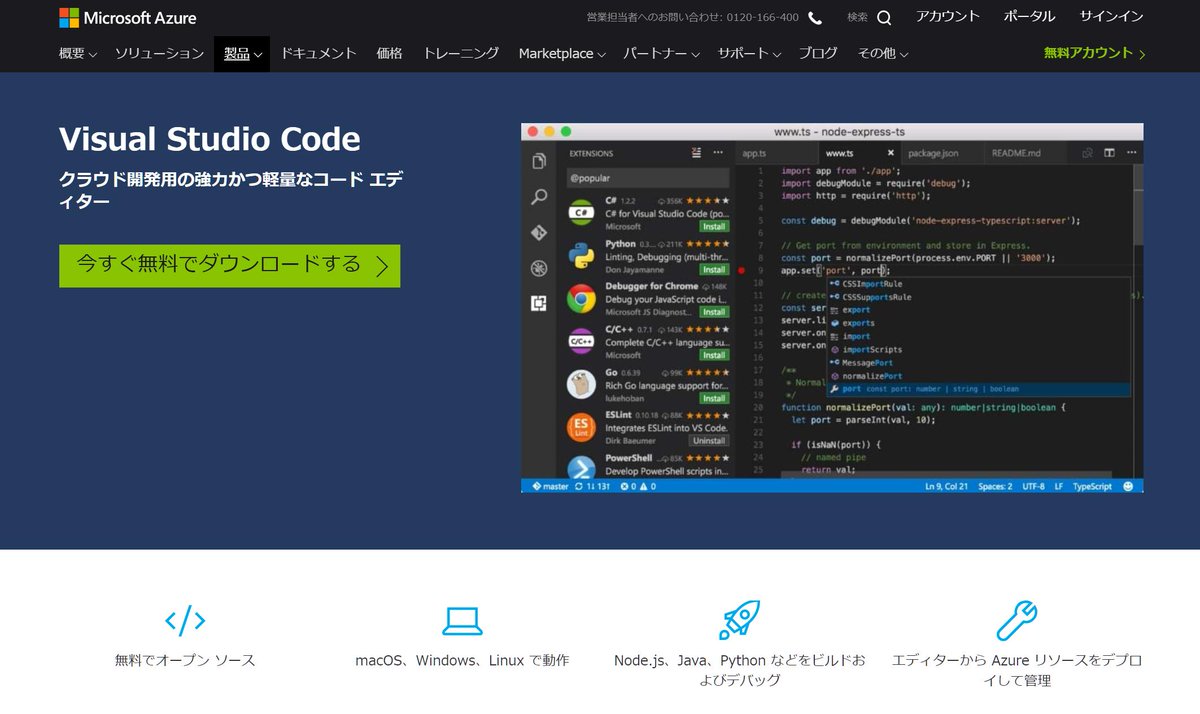Select the importScripts autocomplete suggestion
The height and width of the screenshot is (714, 1200).
coord(979,350)
